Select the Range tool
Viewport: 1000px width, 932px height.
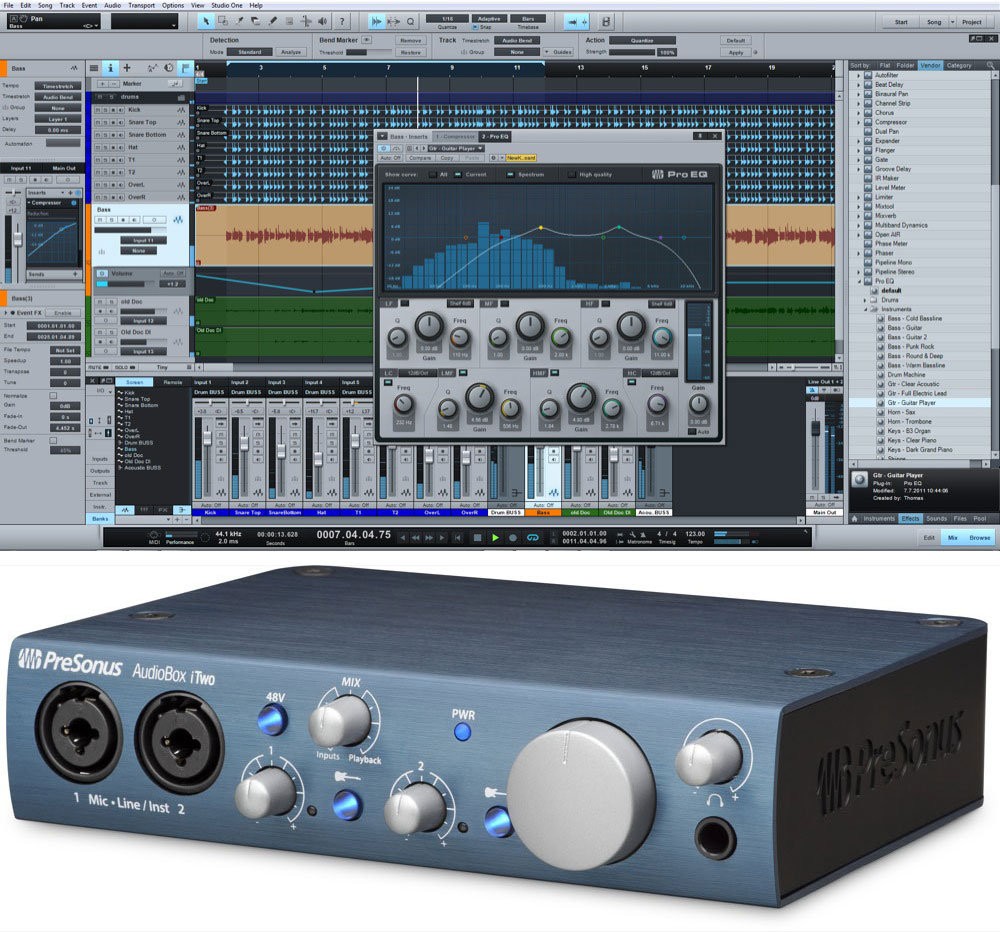pyautogui.click(x=222, y=21)
